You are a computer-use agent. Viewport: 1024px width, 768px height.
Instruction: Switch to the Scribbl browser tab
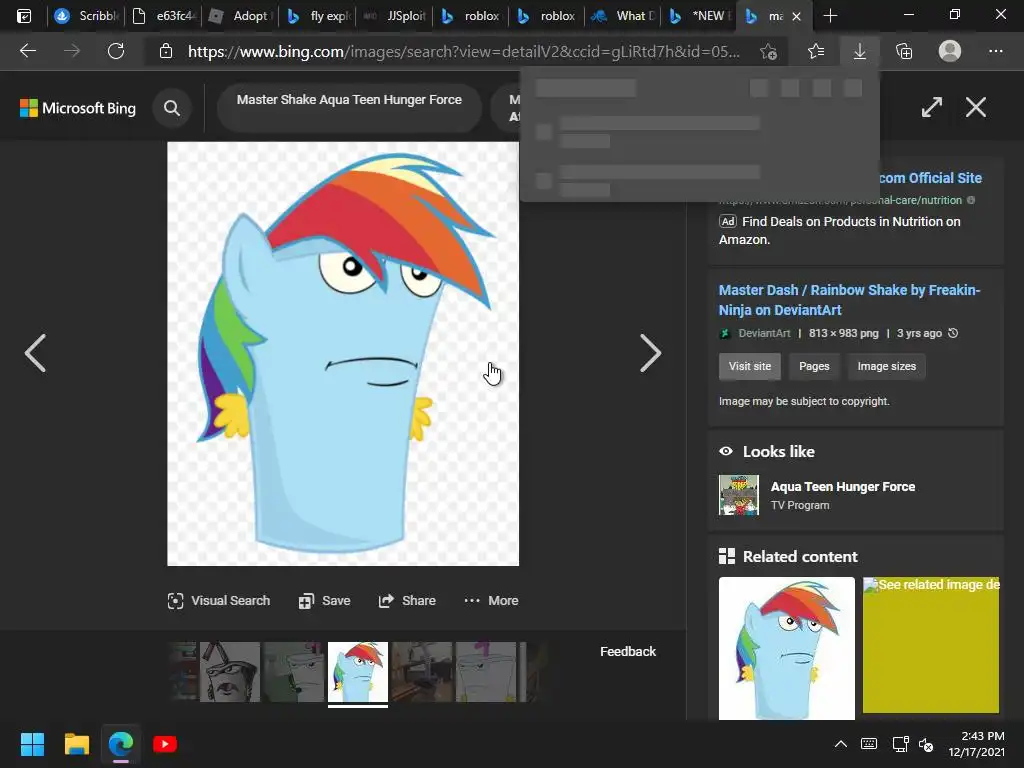pos(85,16)
